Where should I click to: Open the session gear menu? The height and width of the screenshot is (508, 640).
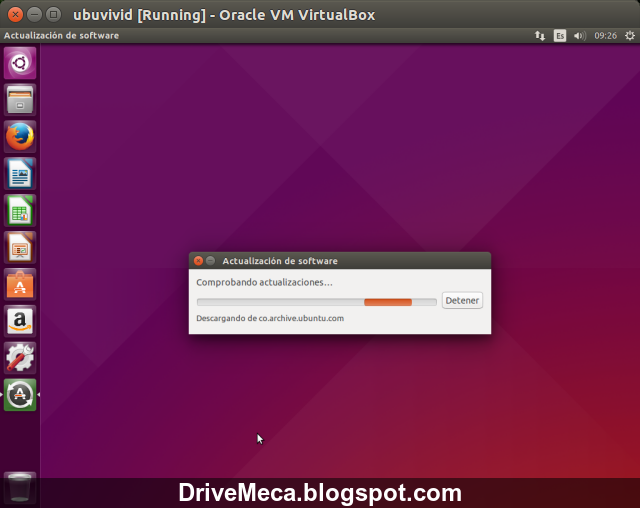tap(630, 36)
